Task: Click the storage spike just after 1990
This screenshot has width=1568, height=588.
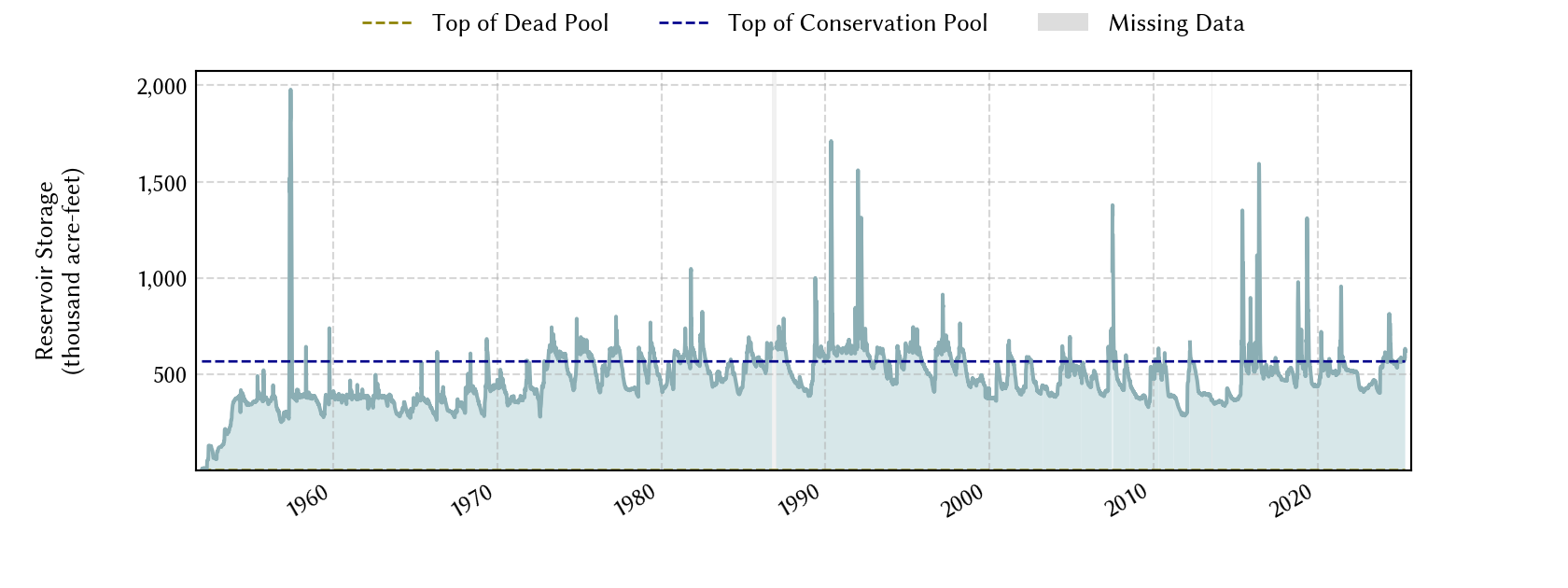Action: [x=831, y=142]
